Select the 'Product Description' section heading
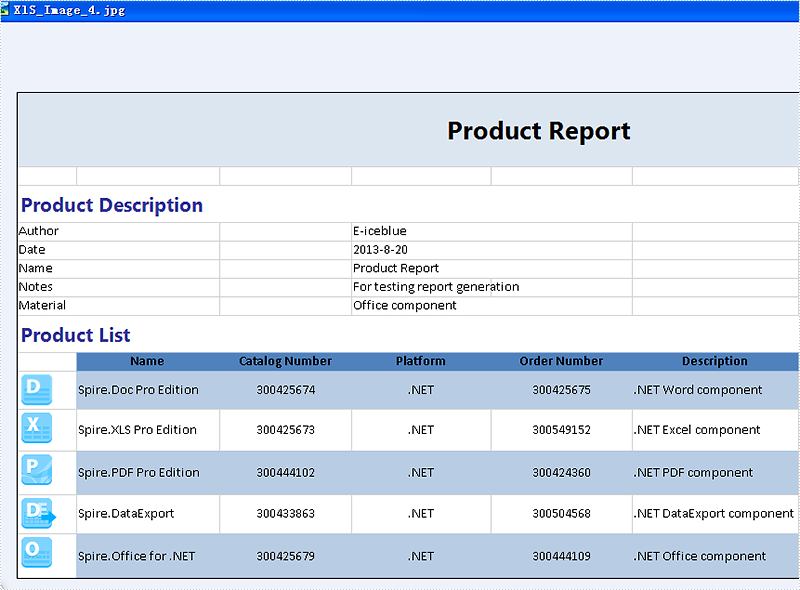This screenshot has width=800, height=590. 112,205
